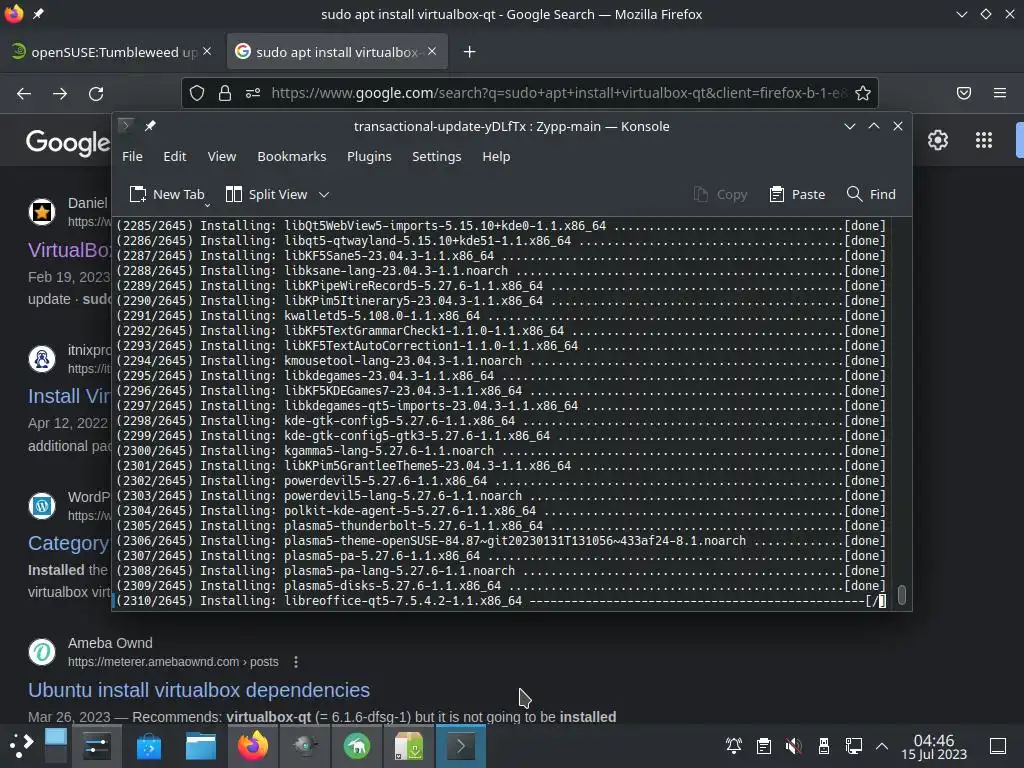Viewport: 1024px width, 768px height.
Task: Click the Firefox forward arrow
Action: coord(60,93)
